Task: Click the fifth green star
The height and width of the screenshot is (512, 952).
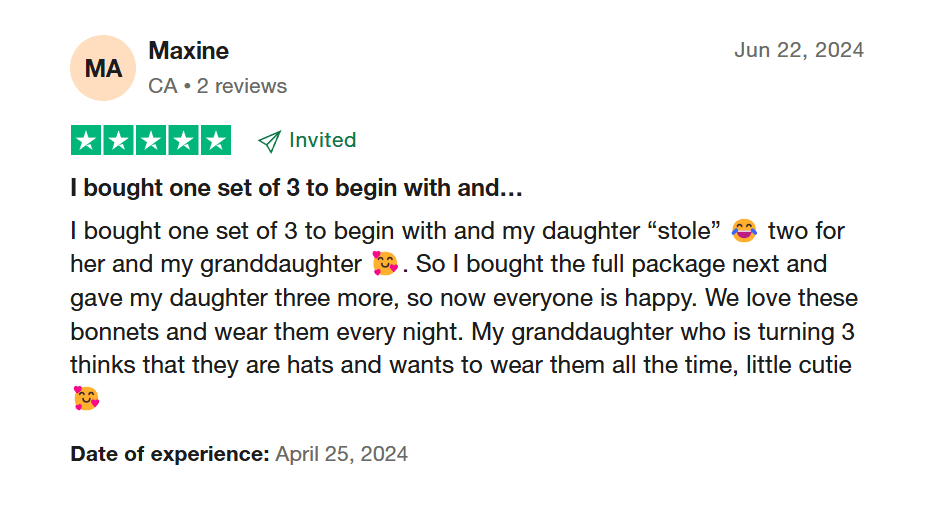Action: 216,140
